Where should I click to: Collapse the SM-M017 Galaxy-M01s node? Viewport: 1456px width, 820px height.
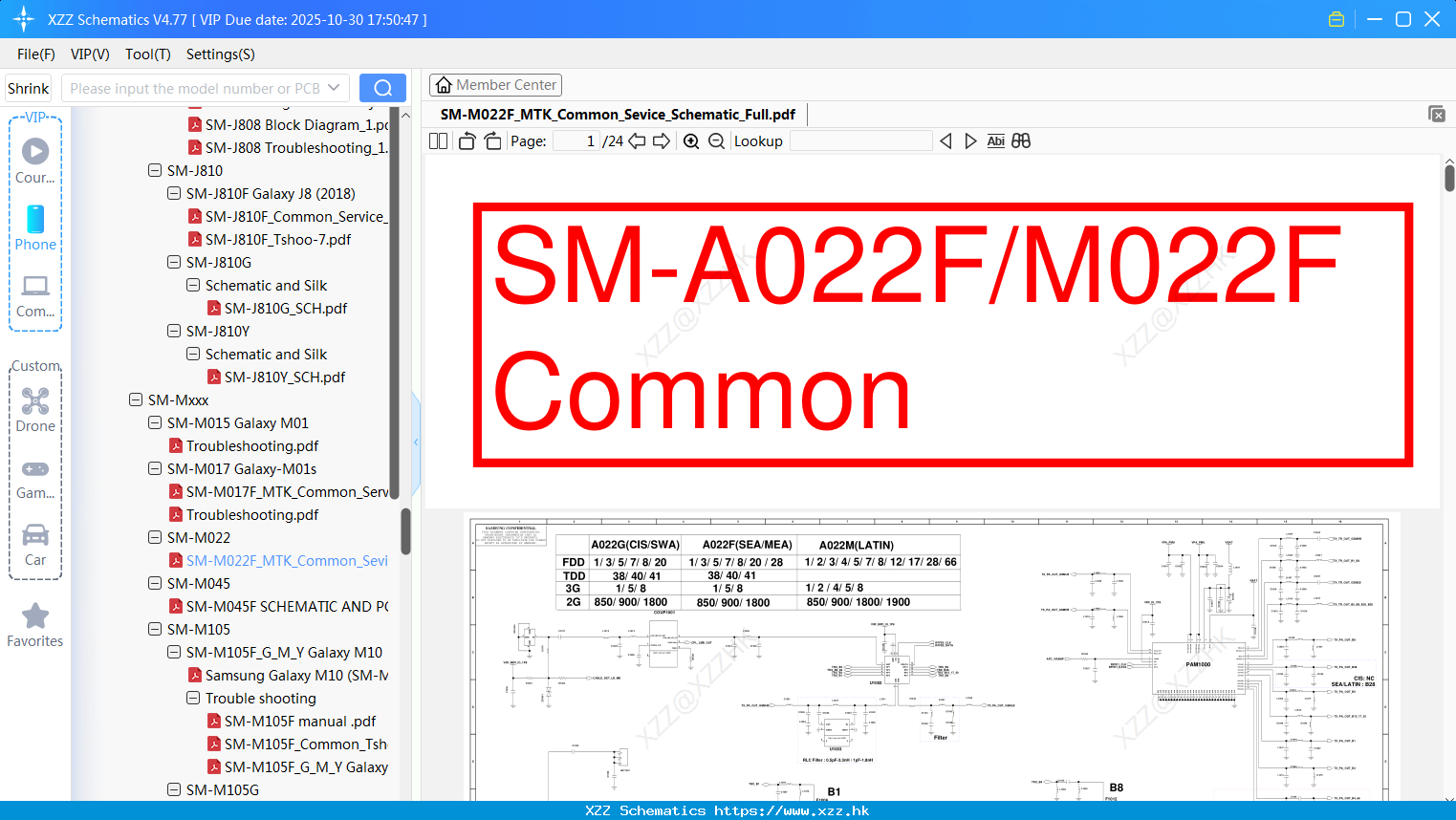coord(155,468)
